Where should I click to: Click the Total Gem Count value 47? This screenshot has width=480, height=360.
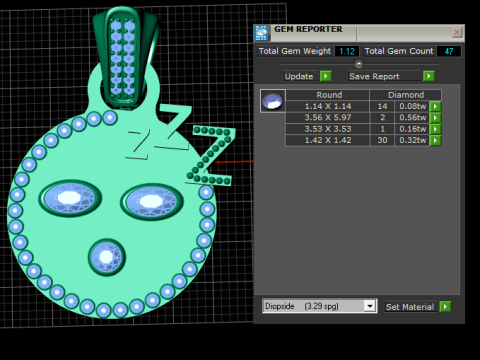(x=449, y=51)
